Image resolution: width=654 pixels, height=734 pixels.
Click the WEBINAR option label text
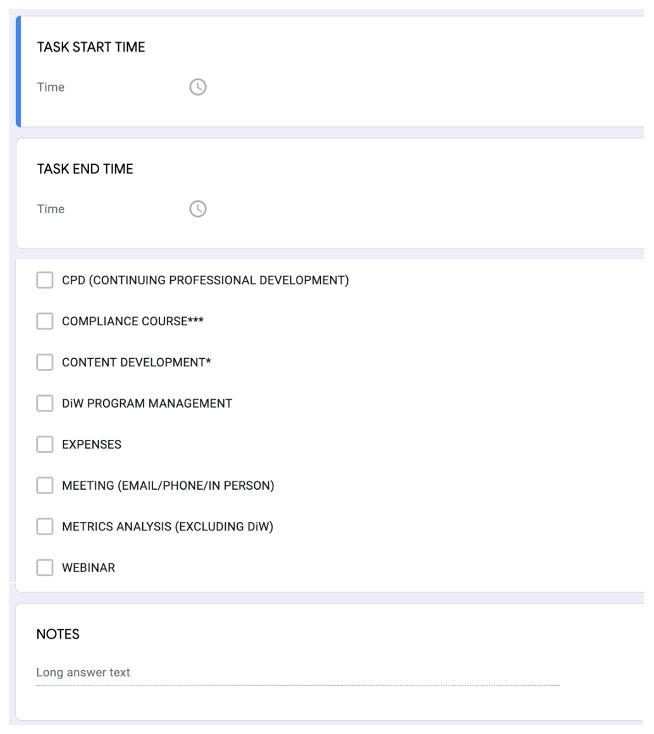click(88, 568)
